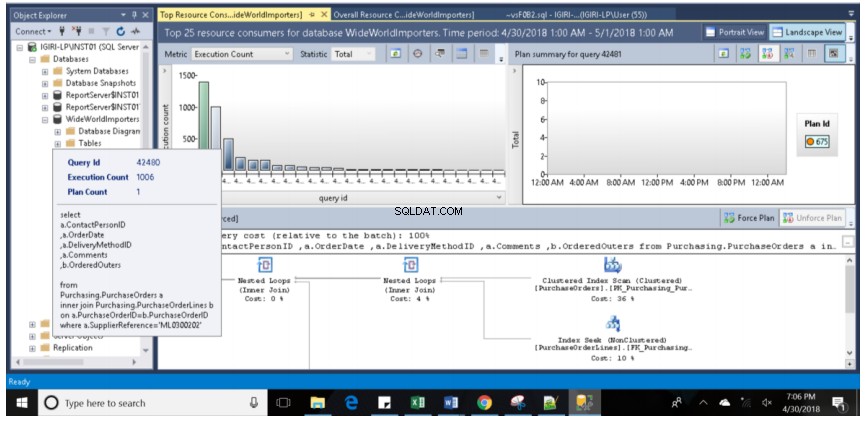Image resolution: width=865 pixels, height=422 pixels.
Task: Select Plan Id 675 in the legend
Action: click(816, 142)
